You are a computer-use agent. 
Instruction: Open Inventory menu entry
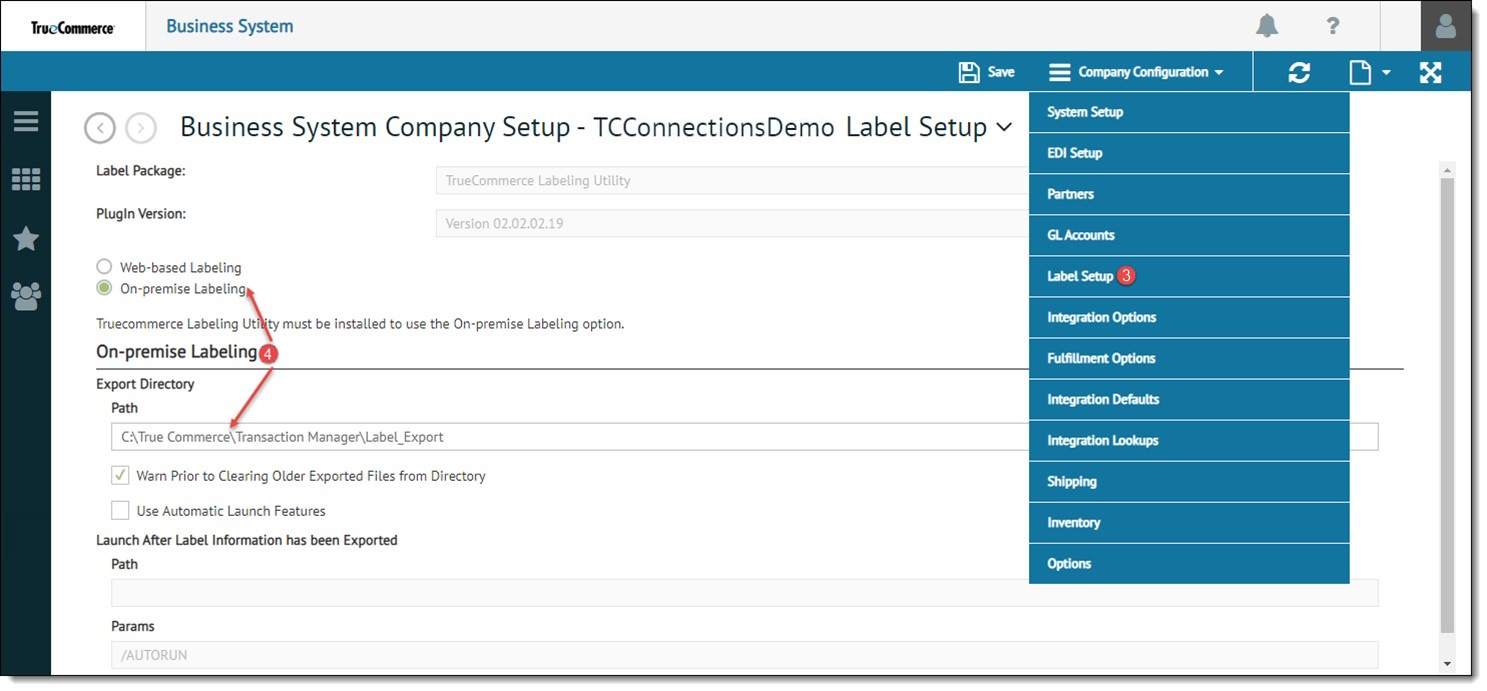[x=1189, y=522]
